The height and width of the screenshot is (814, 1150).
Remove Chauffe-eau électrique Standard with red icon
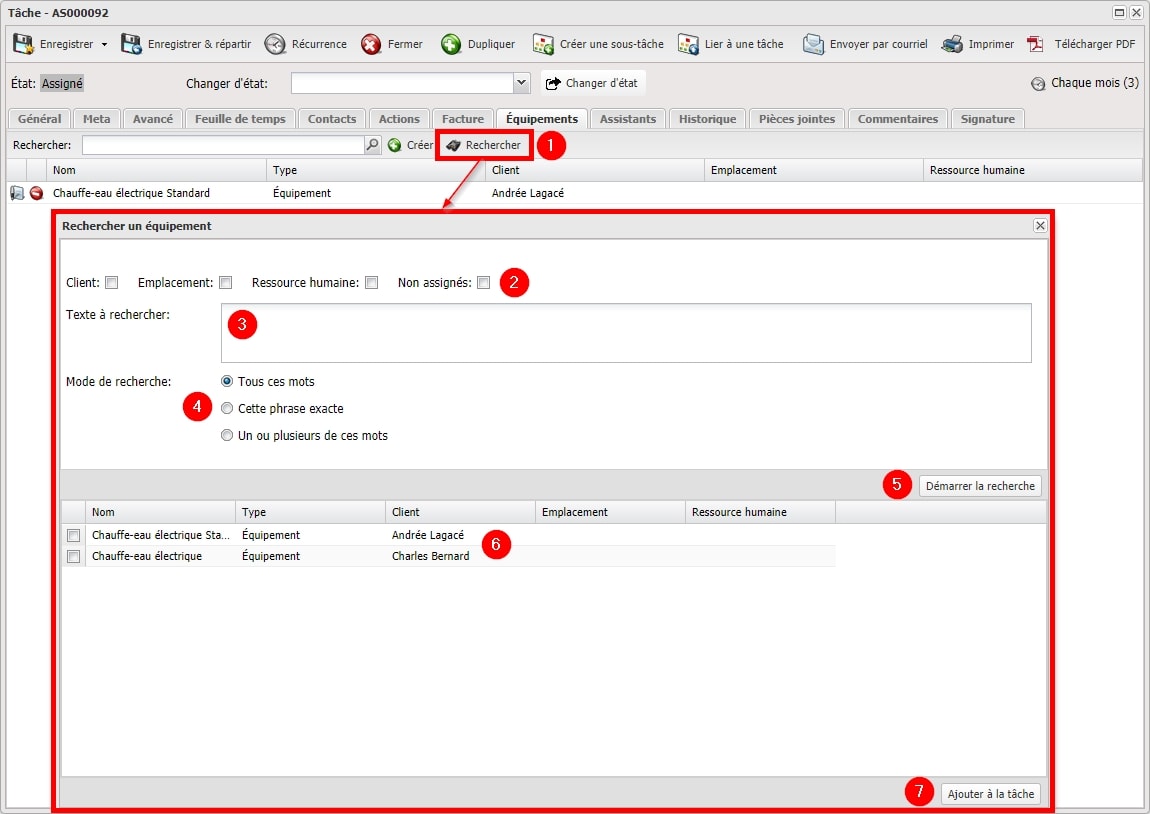tap(36, 193)
